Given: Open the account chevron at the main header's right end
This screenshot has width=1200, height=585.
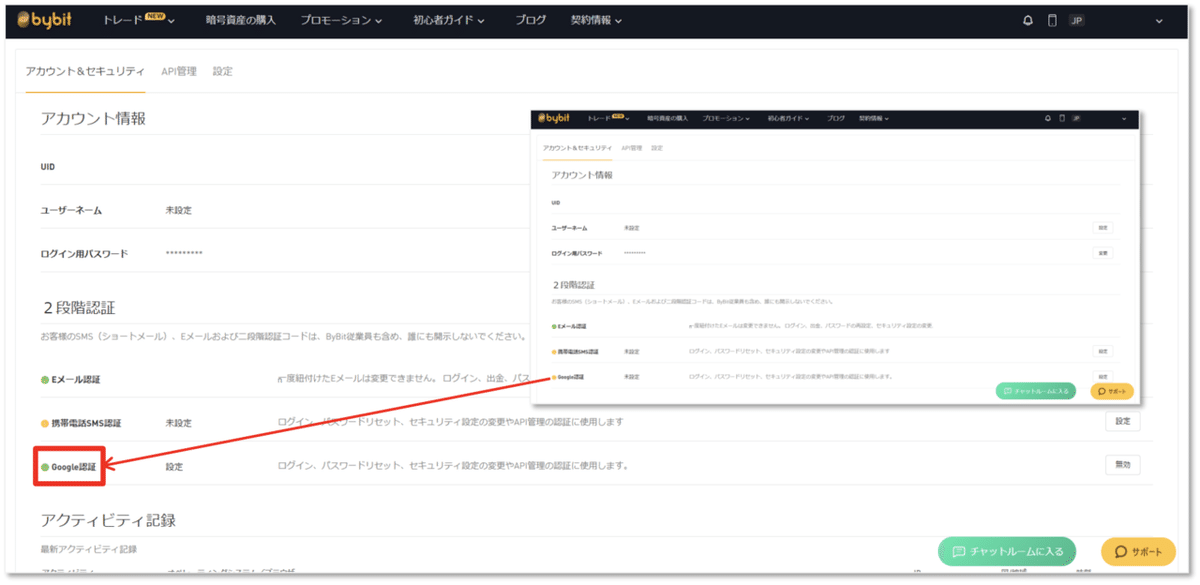Looking at the screenshot, I should [1159, 21].
